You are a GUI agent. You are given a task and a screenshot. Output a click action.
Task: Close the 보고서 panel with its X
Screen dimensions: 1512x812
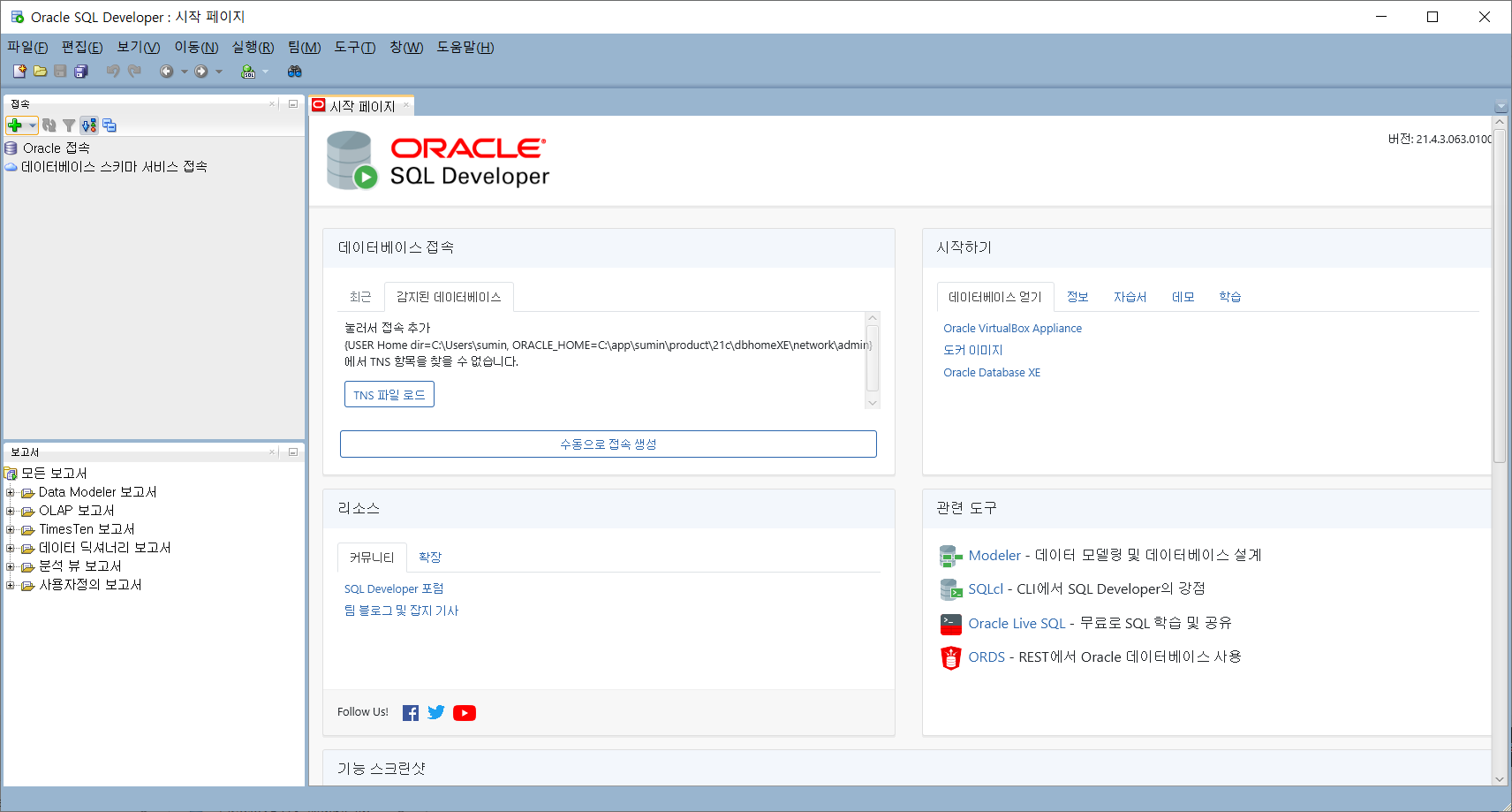(x=273, y=452)
